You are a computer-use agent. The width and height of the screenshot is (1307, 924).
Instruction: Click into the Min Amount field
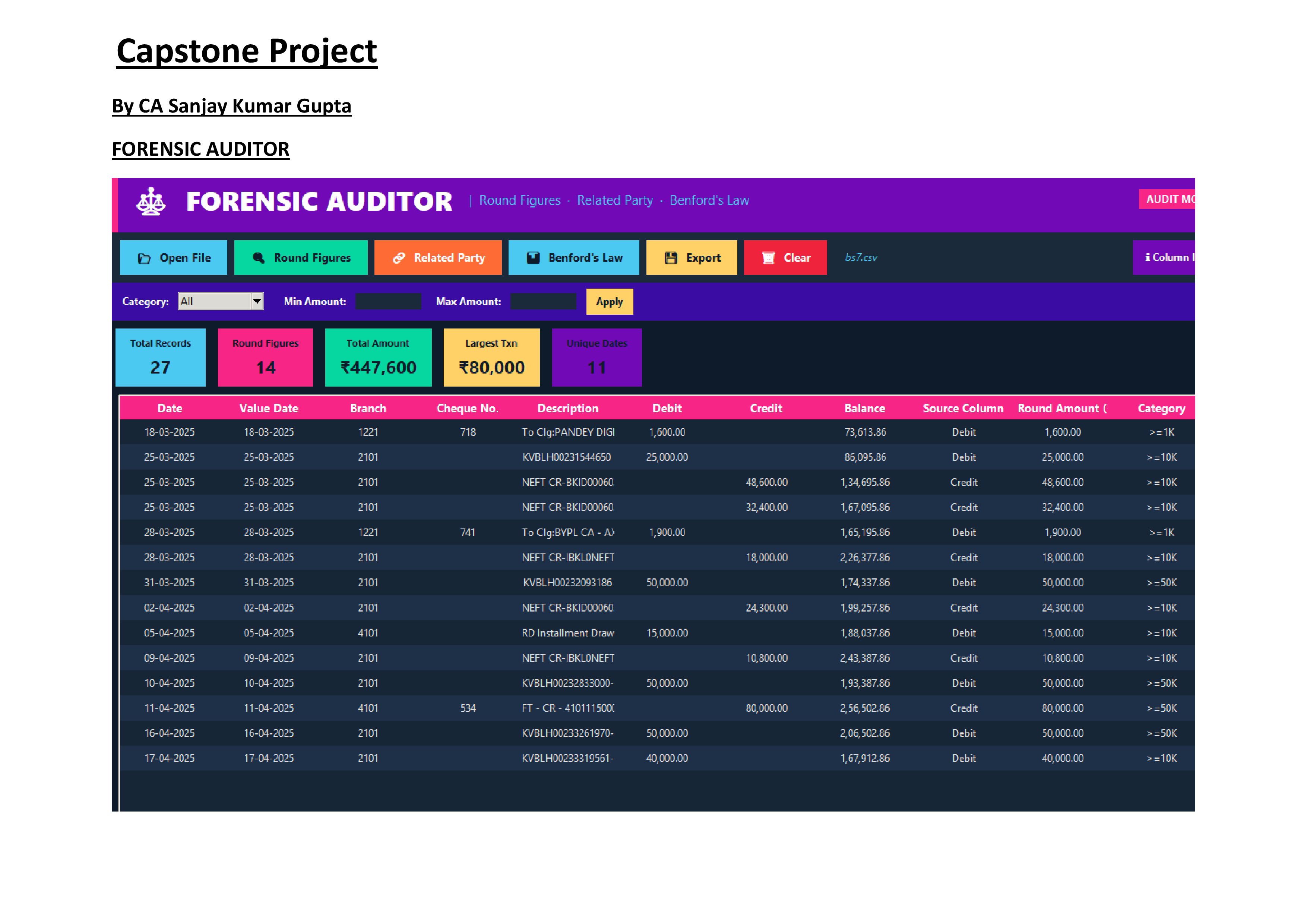point(388,302)
